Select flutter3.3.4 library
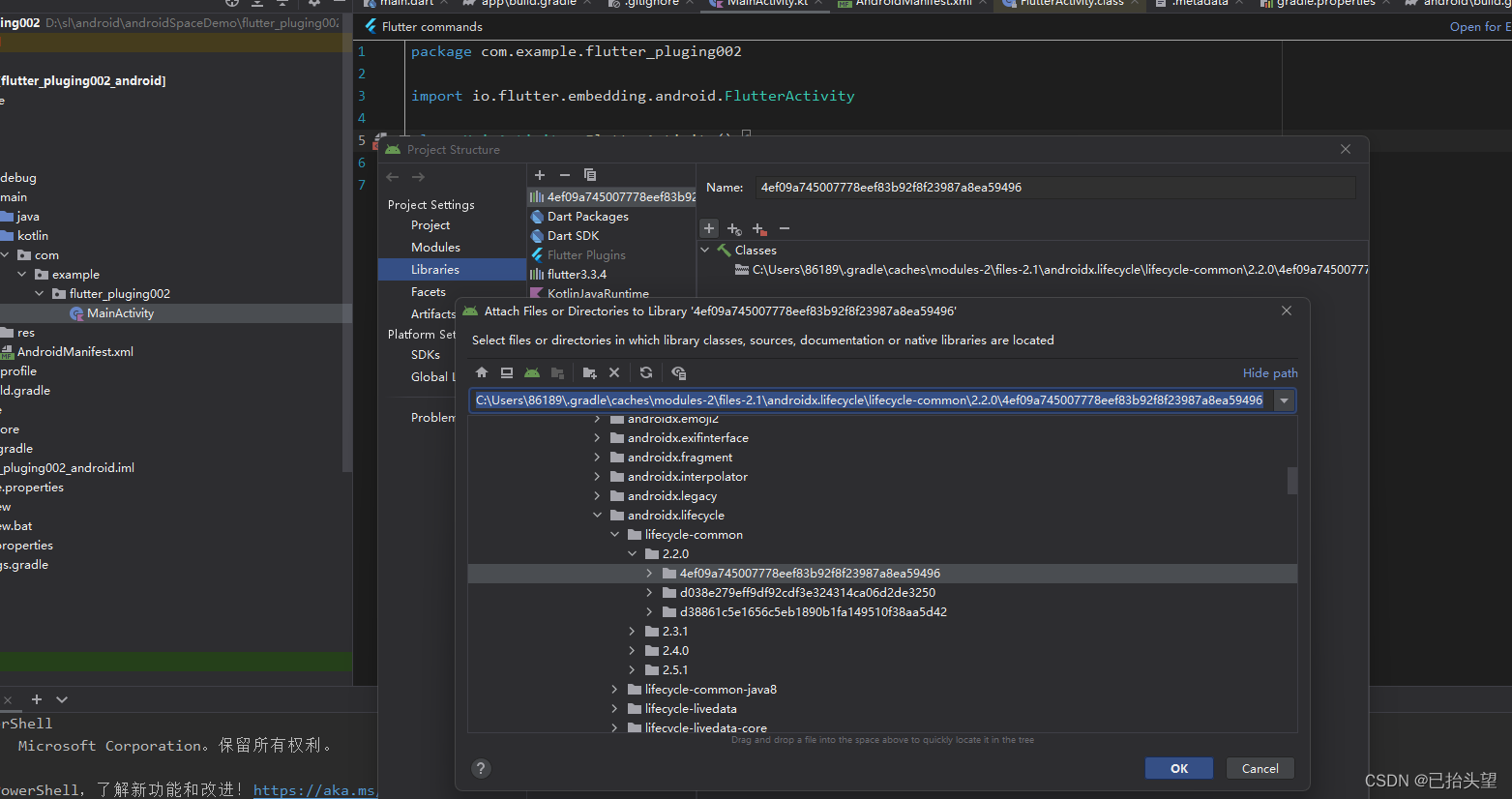The image size is (1512, 799). pyautogui.click(x=577, y=275)
